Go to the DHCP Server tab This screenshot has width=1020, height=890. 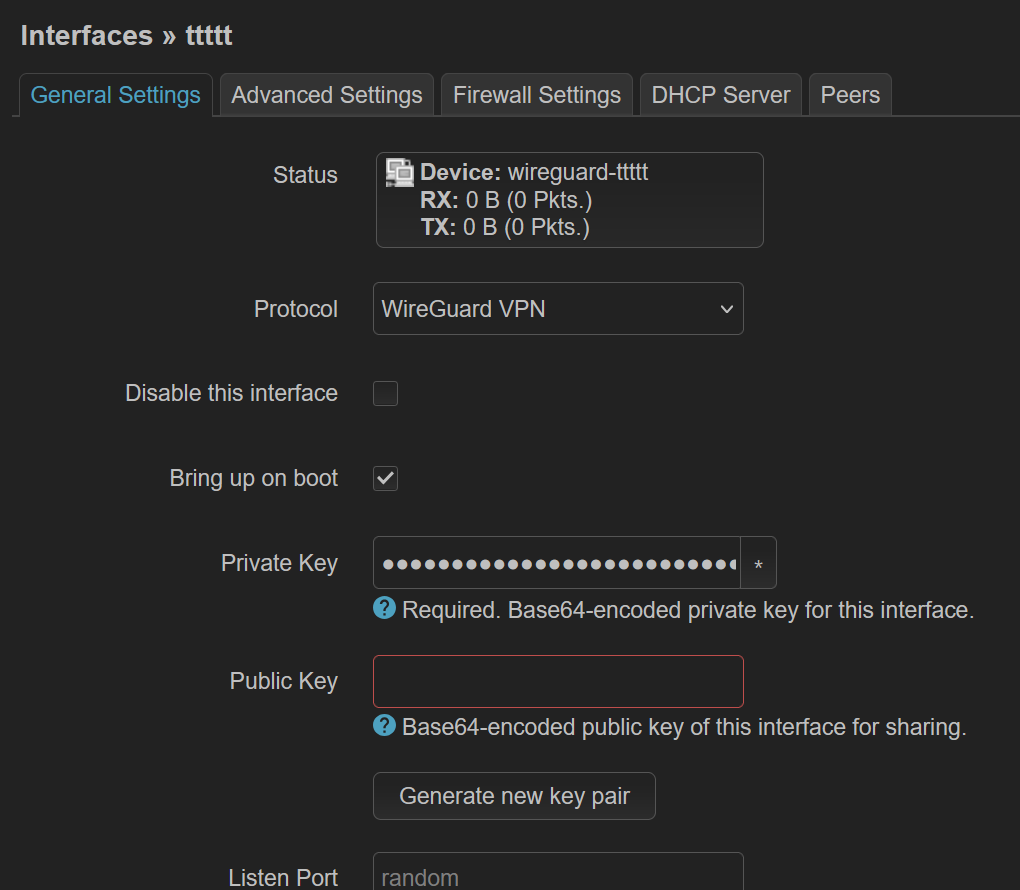[721, 95]
